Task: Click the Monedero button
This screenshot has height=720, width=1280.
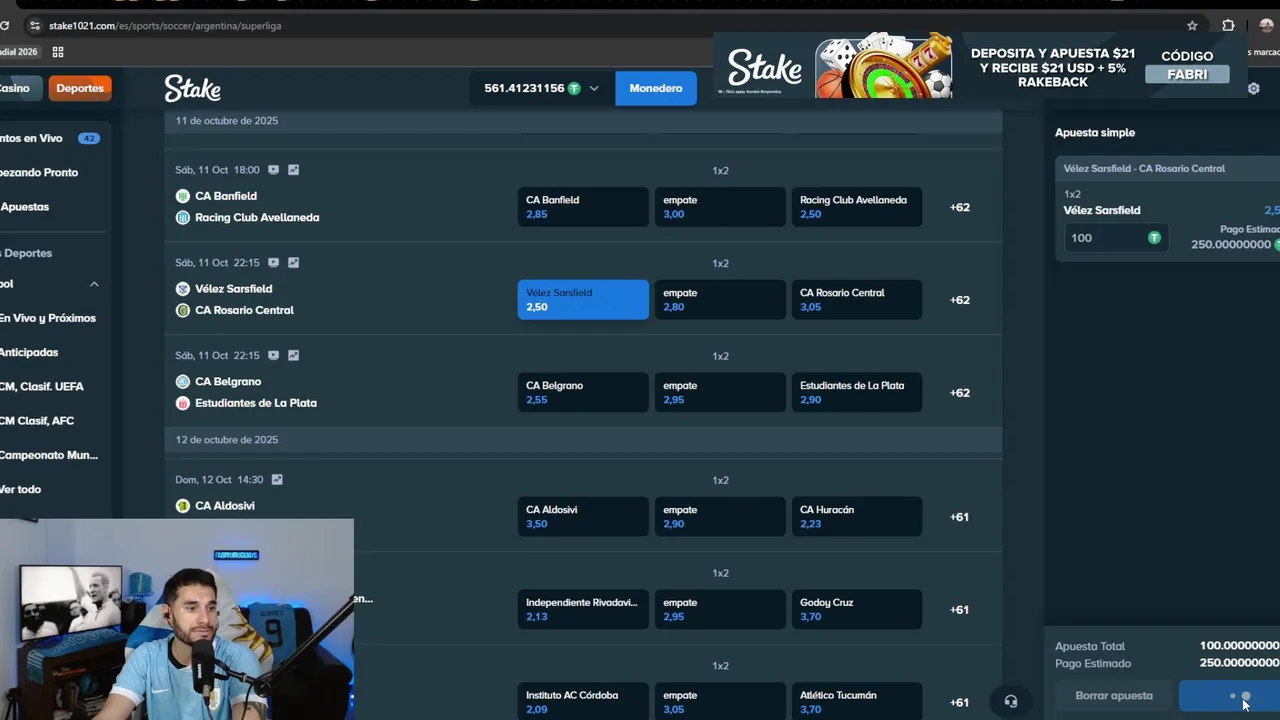Action: click(x=656, y=88)
